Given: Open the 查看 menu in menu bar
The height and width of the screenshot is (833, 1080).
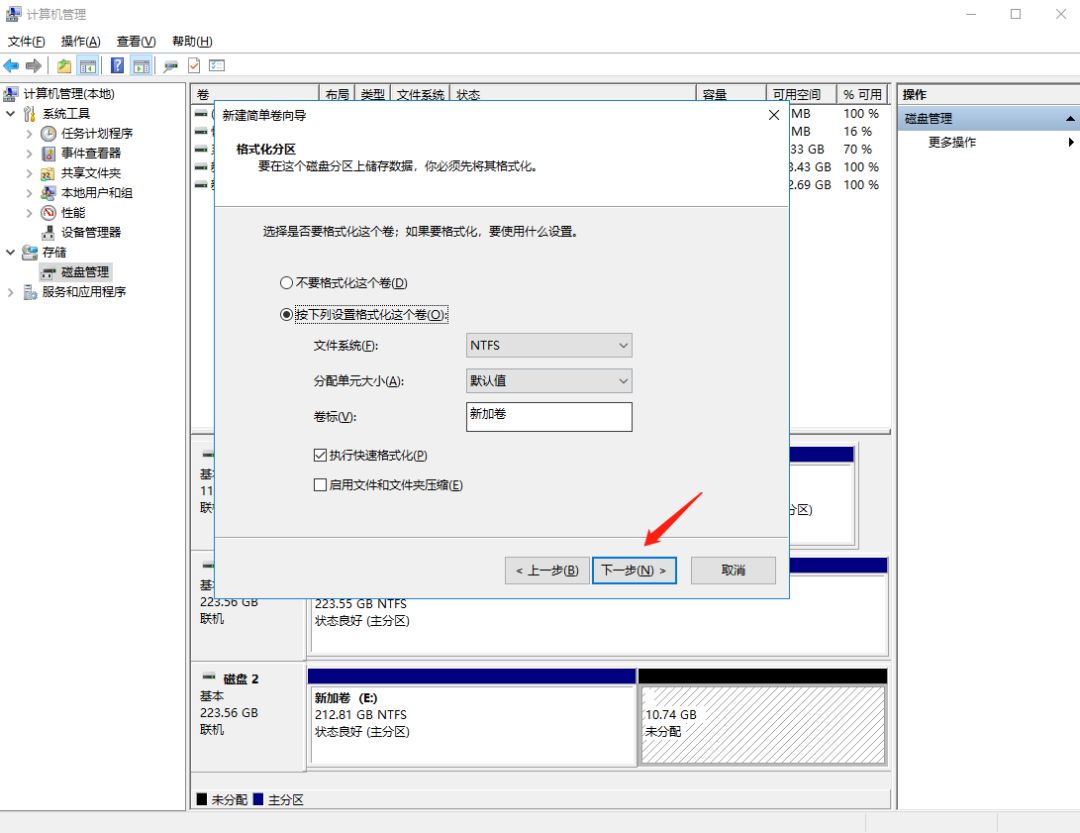Looking at the screenshot, I should (x=135, y=41).
